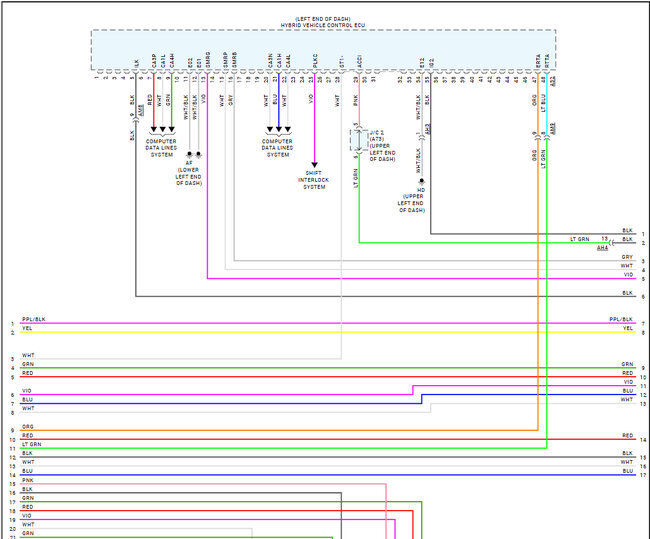
Task: Click "VIO" label at left row 6
Action: [x=27, y=391]
